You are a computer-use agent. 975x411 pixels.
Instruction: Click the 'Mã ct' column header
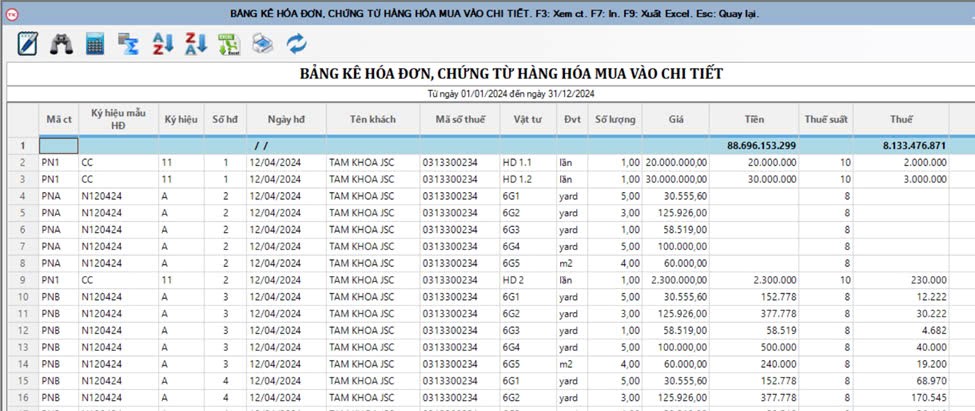[59, 120]
